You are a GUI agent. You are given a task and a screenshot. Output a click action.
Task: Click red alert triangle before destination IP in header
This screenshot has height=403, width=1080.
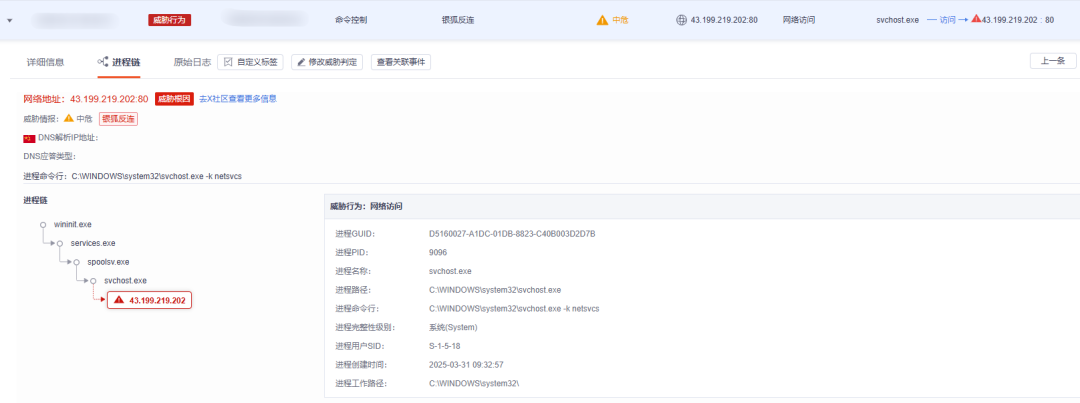coord(976,19)
